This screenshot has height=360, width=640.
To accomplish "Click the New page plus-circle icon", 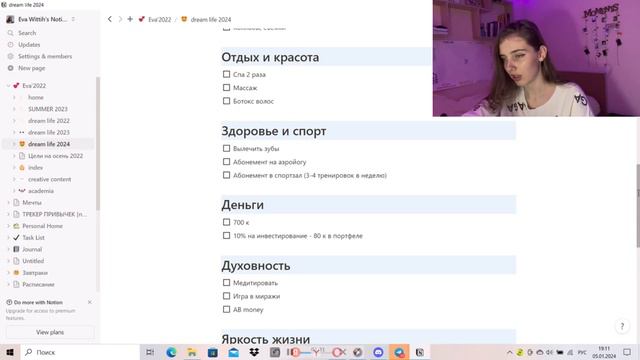I will point(11,68).
